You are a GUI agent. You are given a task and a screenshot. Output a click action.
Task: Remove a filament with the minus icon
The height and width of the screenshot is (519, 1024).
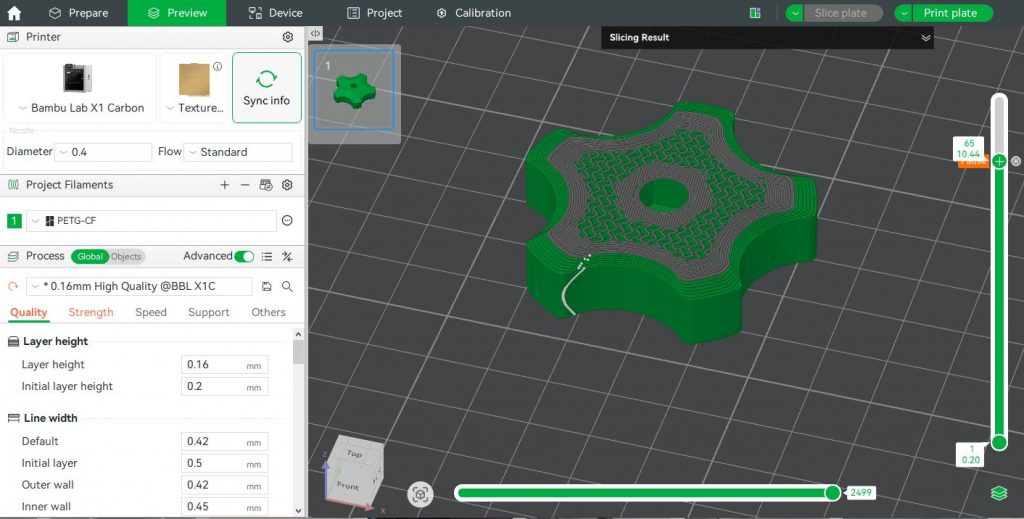tap(245, 185)
